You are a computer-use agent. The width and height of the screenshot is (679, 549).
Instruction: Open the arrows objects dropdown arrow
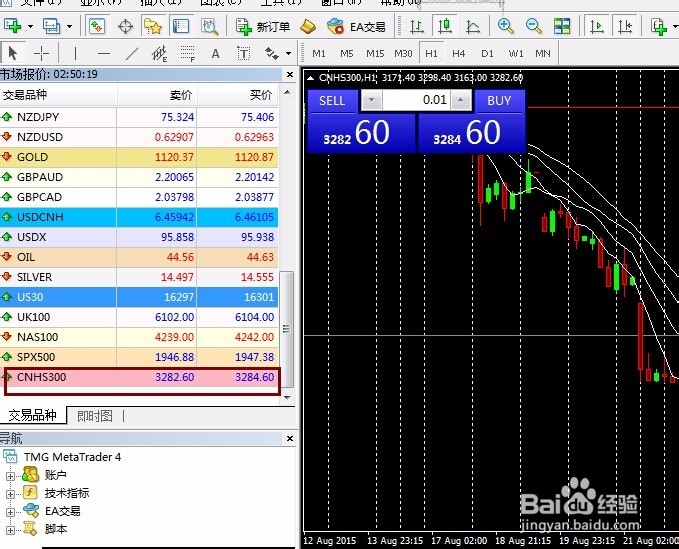289,54
